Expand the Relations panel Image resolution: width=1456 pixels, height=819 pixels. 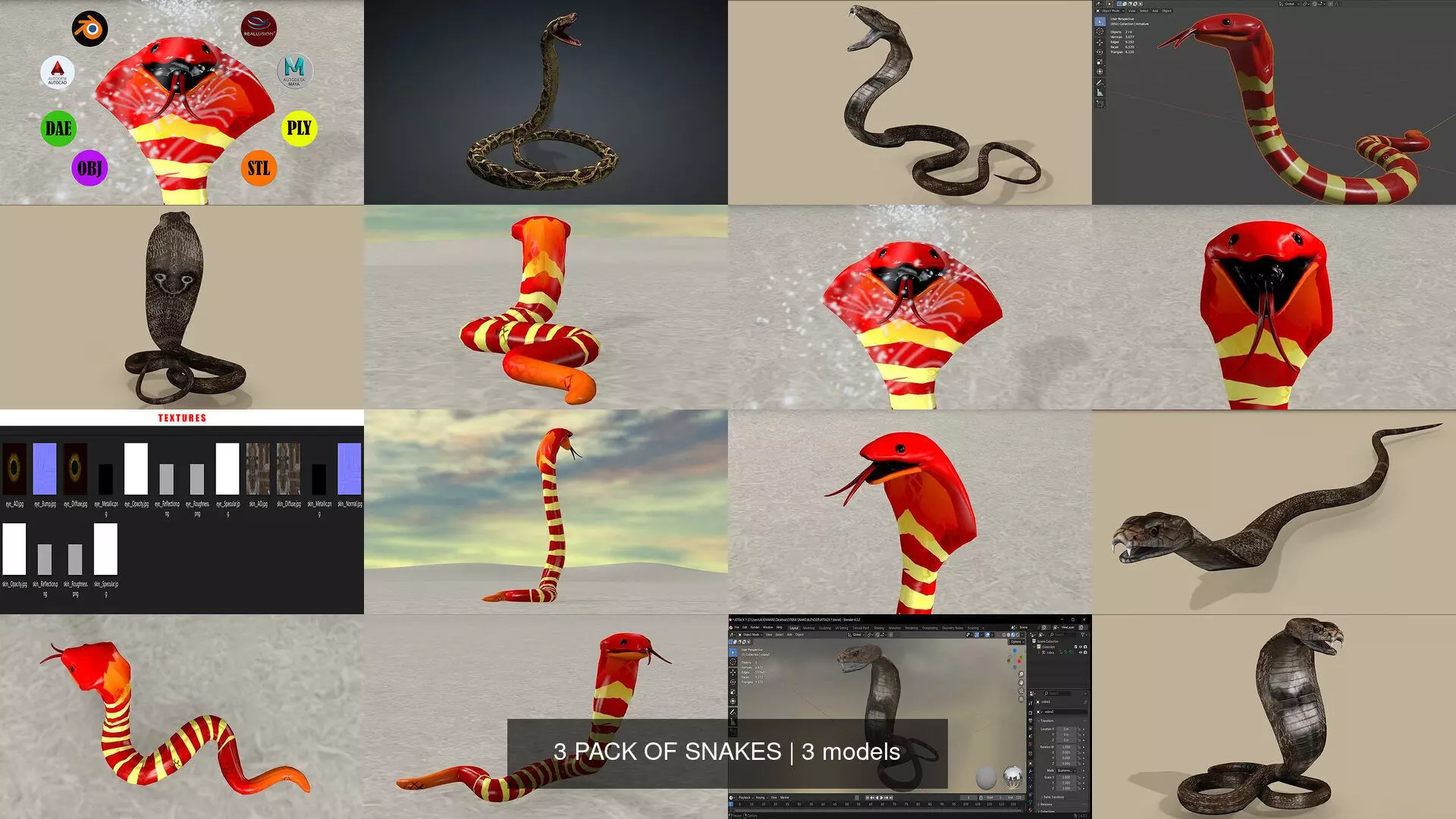pyautogui.click(x=1046, y=804)
